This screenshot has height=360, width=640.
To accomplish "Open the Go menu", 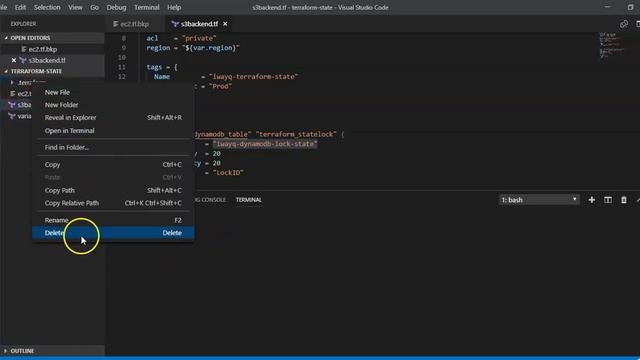I will [x=94, y=7].
